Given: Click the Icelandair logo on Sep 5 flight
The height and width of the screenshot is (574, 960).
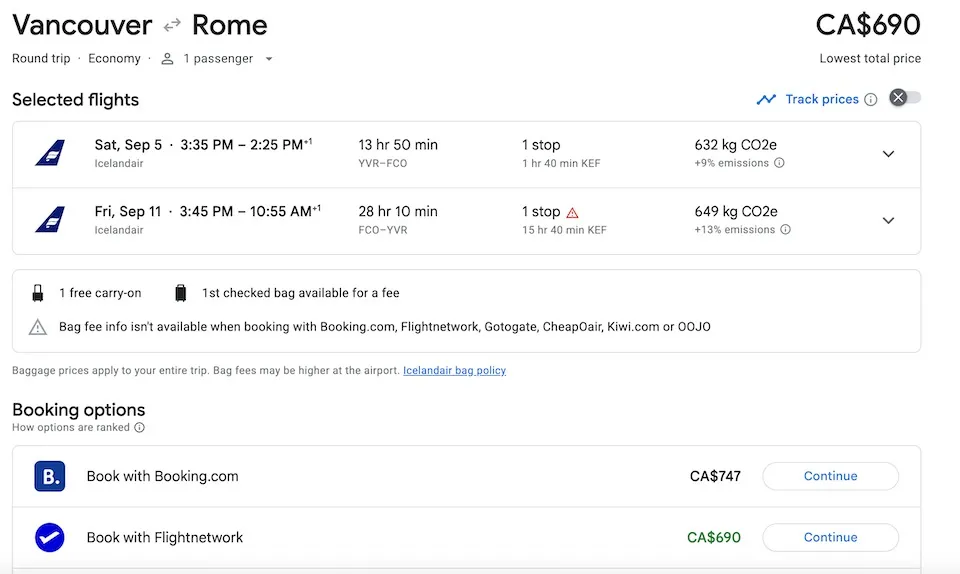Looking at the screenshot, I should tap(50, 153).
